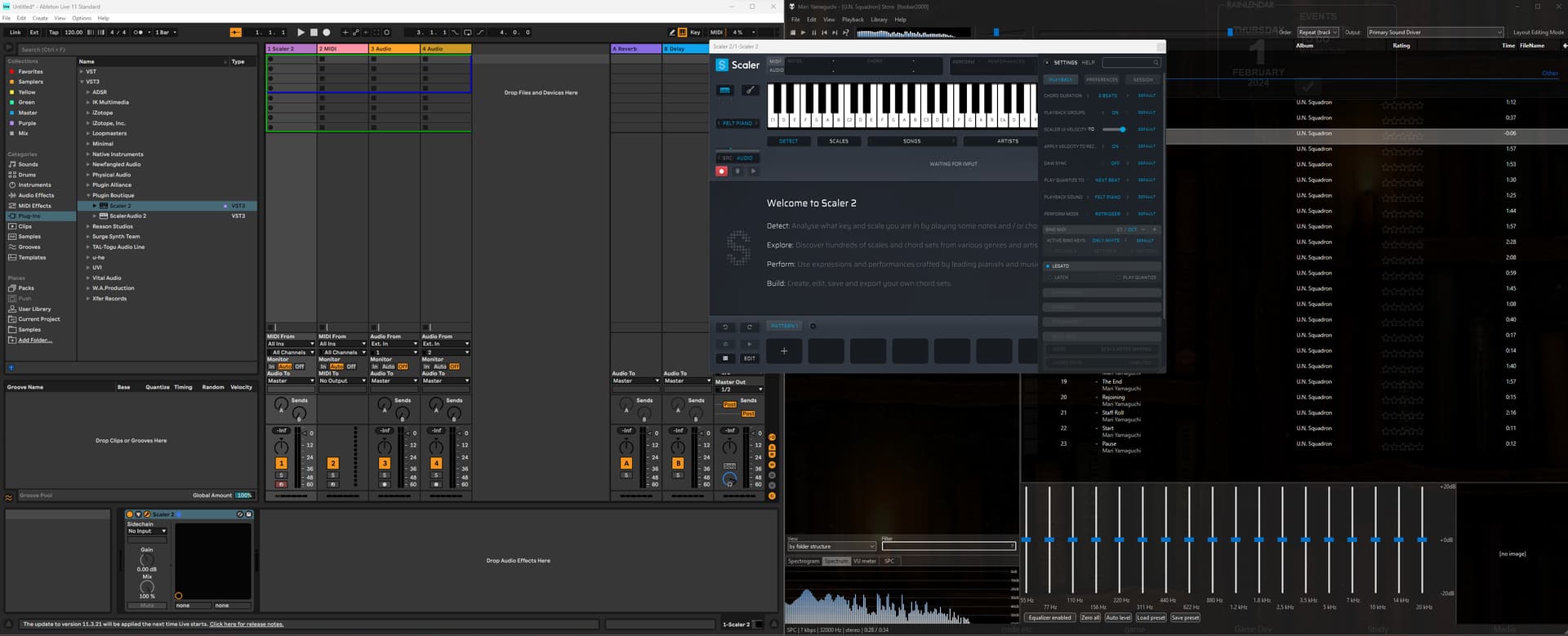Arm track 1 for recording

(281, 484)
